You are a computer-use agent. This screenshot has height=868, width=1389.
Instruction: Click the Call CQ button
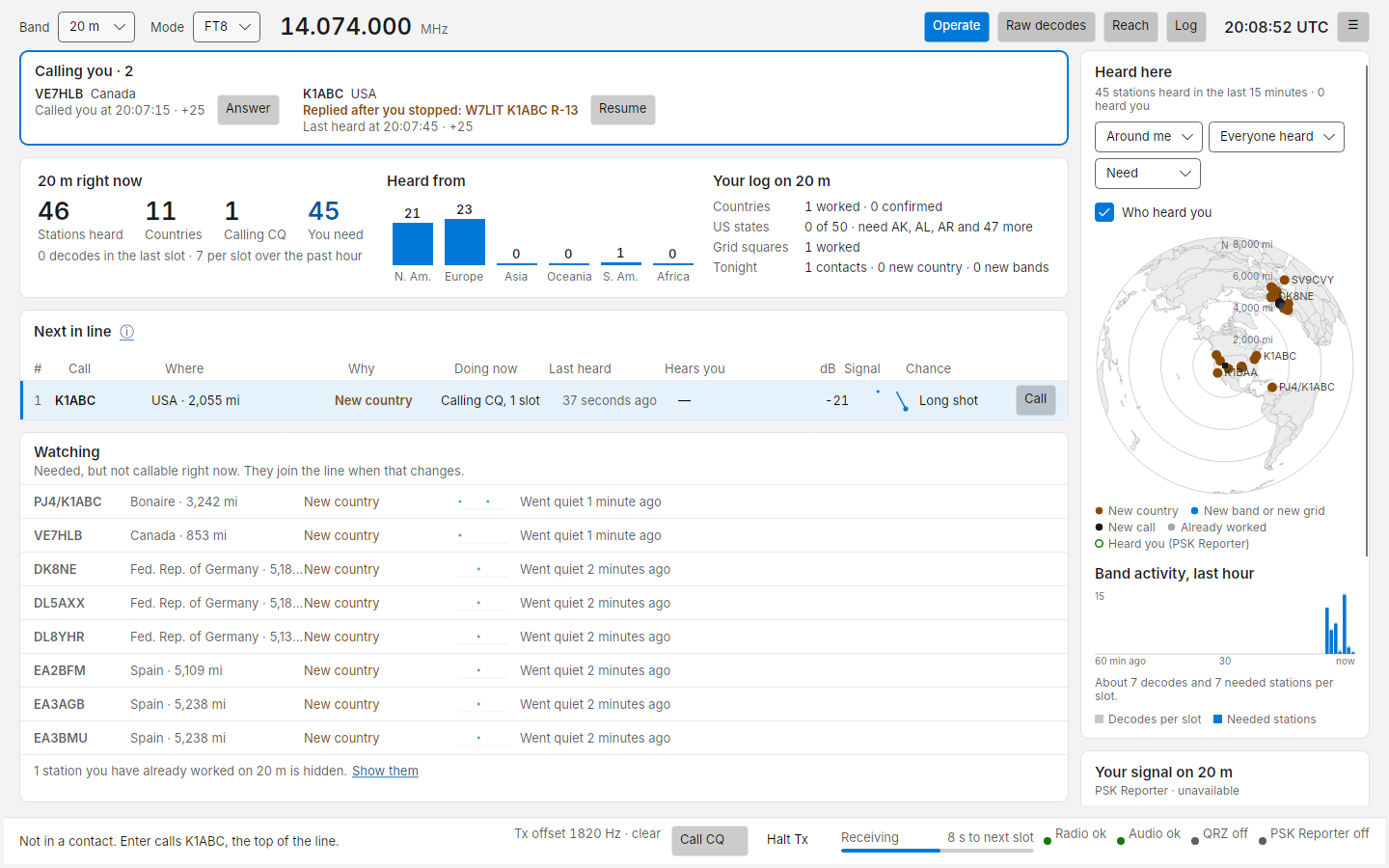[710, 840]
